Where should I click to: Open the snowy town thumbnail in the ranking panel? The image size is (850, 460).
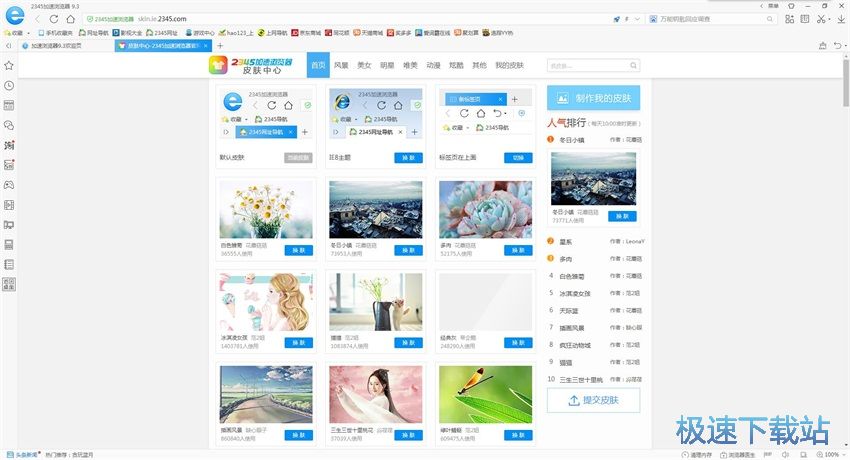tap(594, 179)
